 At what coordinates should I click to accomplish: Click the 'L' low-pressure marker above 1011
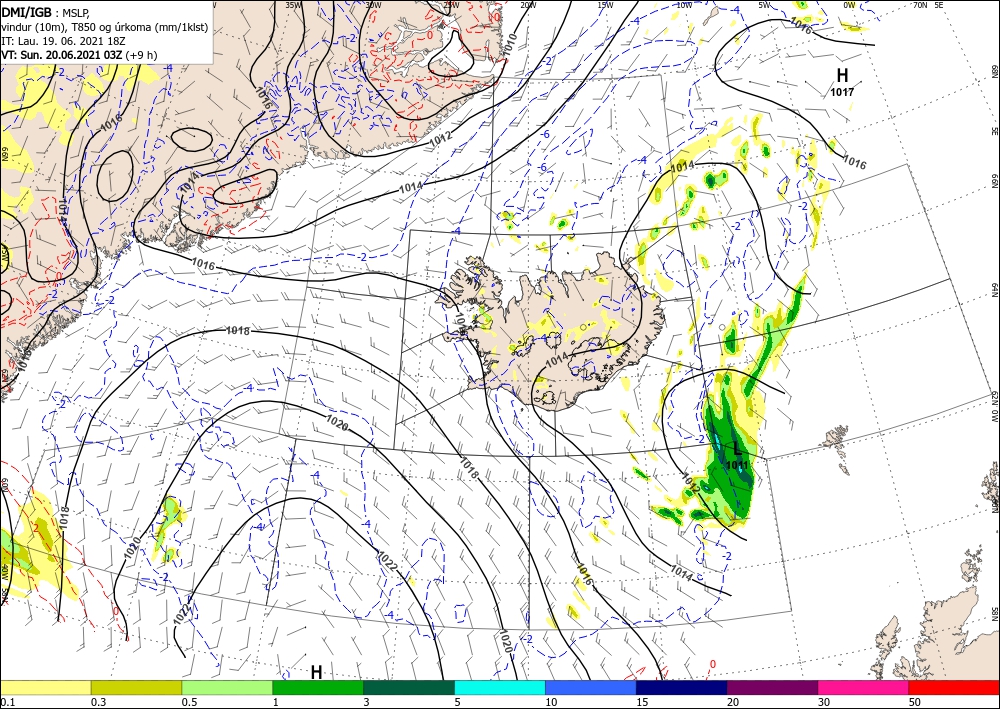pos(738,449)
